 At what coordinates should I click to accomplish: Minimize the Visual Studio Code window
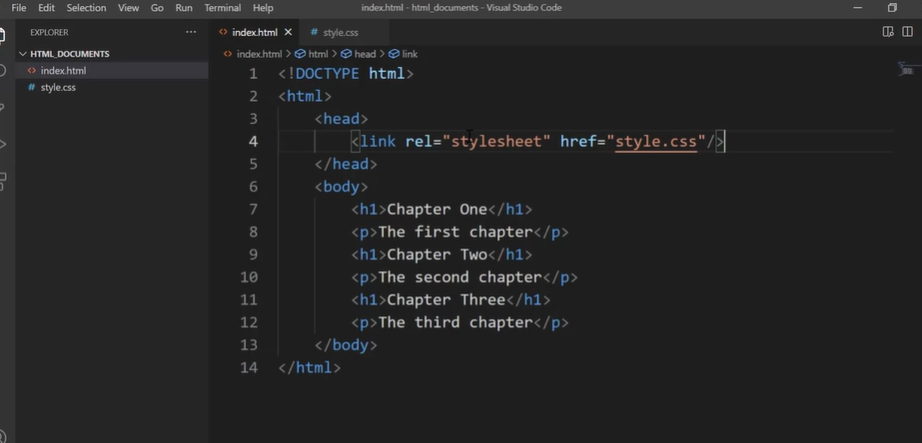coord(858,8)
